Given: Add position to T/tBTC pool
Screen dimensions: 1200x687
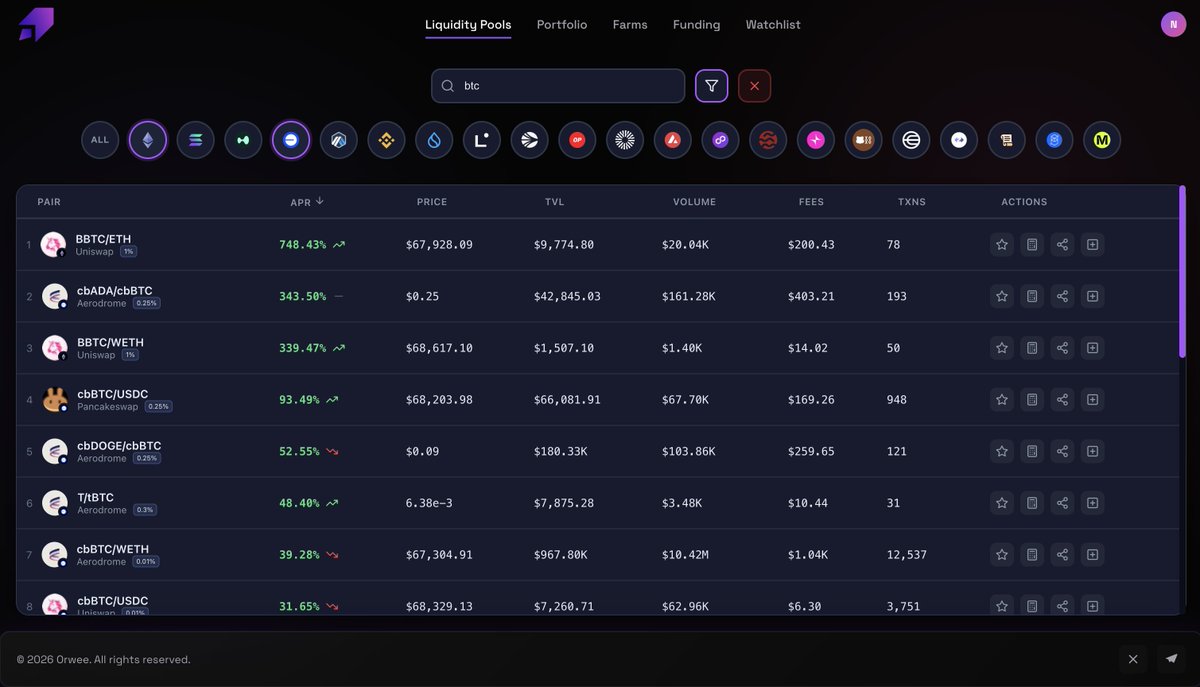Looking at the screenshot, I should [x=1092, y=503].
